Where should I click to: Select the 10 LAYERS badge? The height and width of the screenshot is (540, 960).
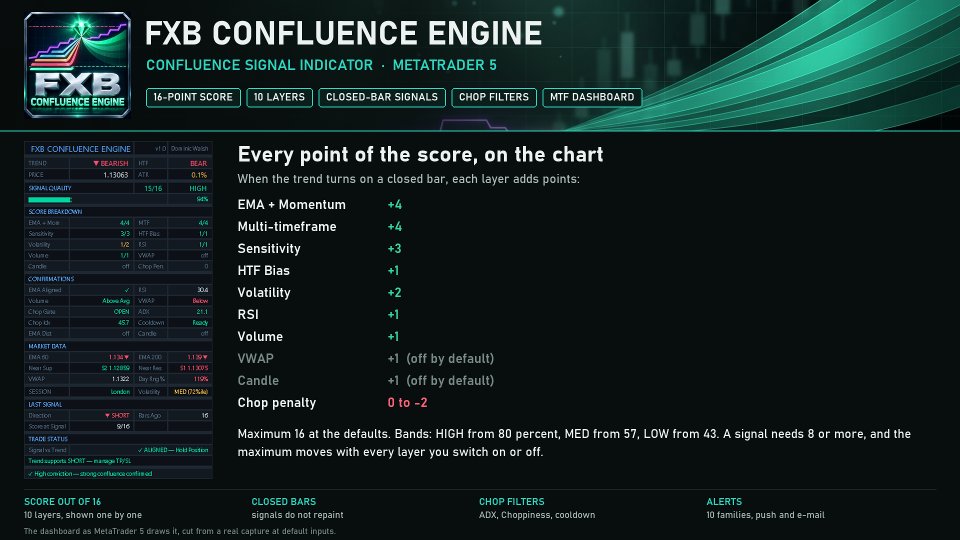279,97
